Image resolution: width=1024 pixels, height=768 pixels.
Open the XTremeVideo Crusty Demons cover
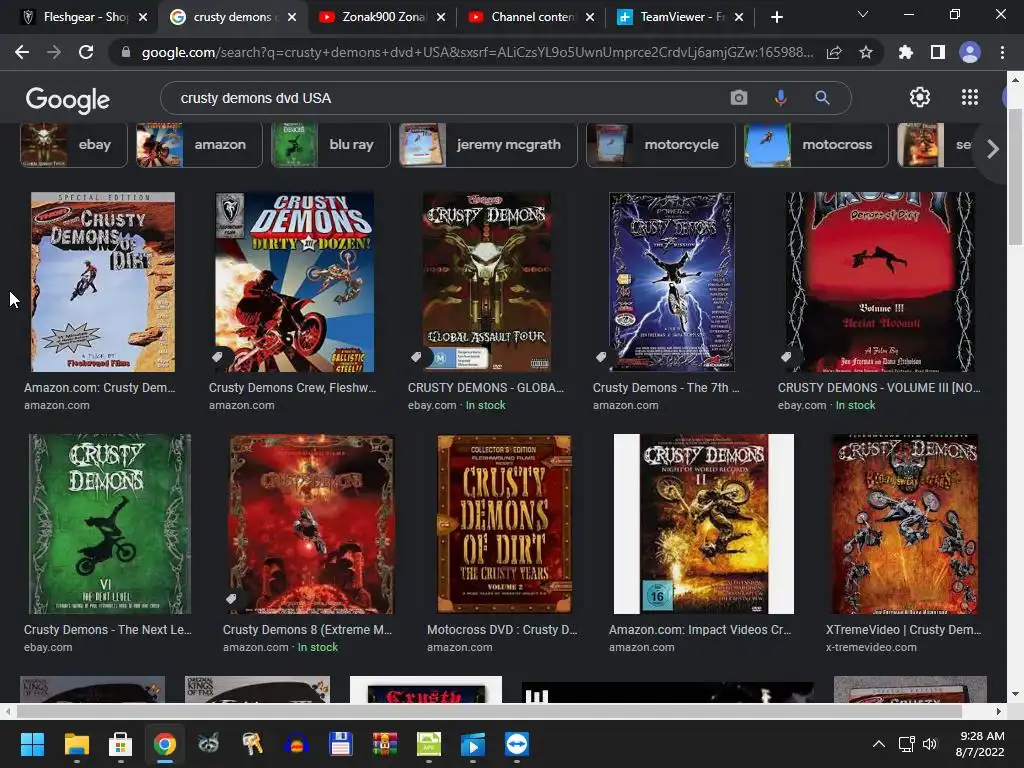pos(904,524)
